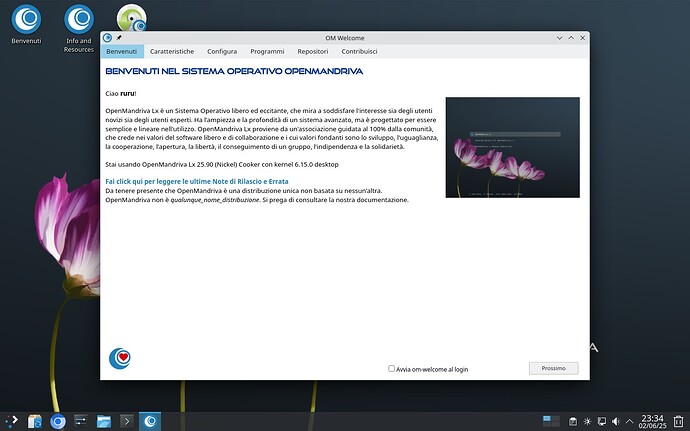Expand the hidden system tray icons

point(629,421)
